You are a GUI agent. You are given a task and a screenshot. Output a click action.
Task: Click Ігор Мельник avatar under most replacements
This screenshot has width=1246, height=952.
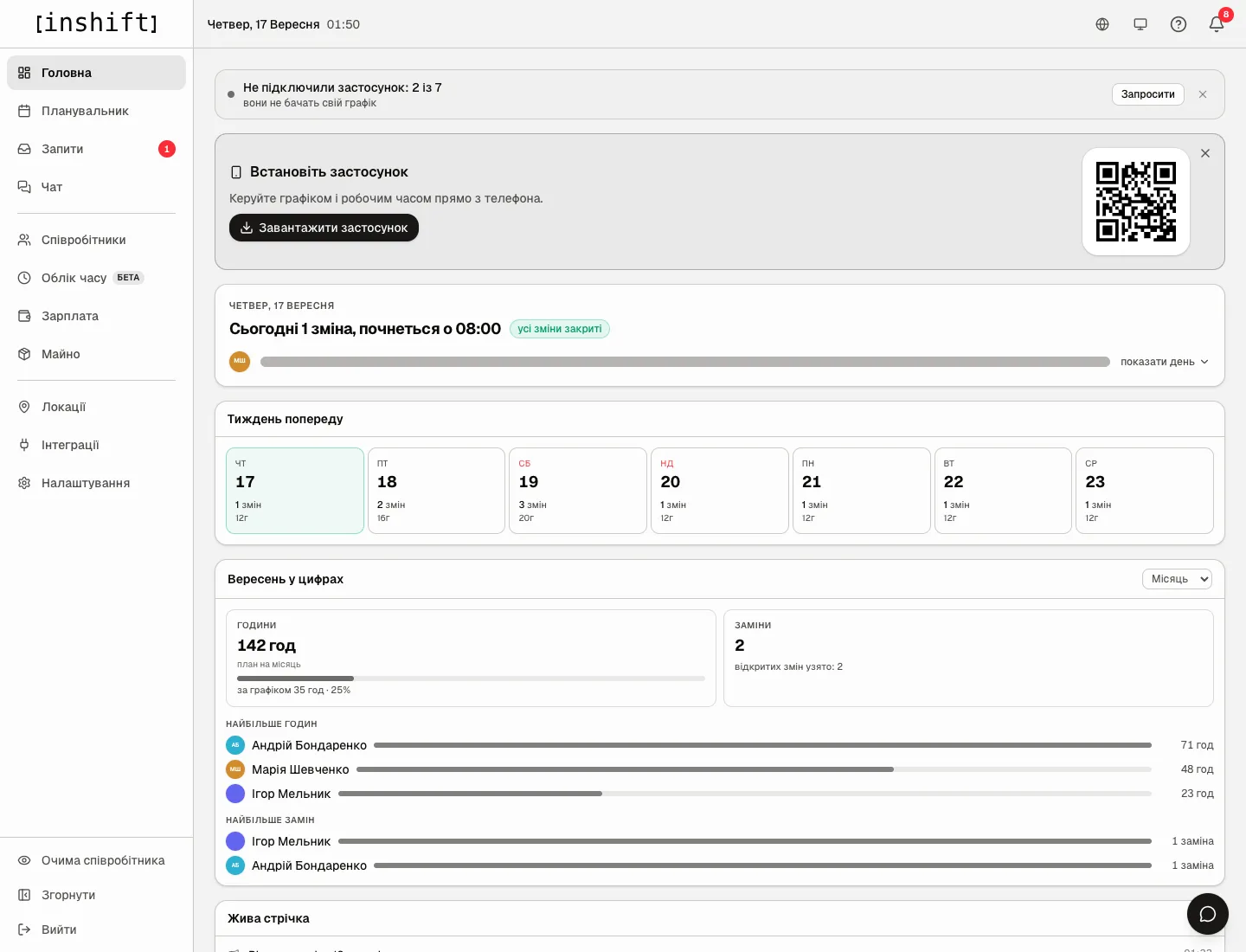coord(235,841)
